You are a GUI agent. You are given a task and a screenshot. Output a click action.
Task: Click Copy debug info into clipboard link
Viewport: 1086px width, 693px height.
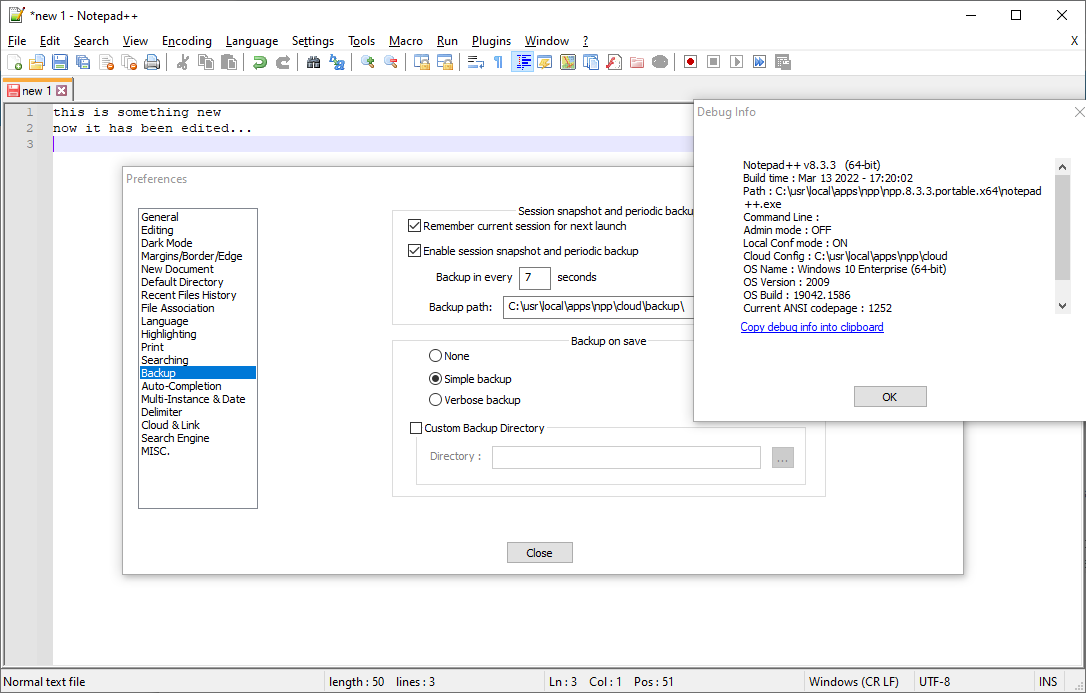(x=812, y=327)
